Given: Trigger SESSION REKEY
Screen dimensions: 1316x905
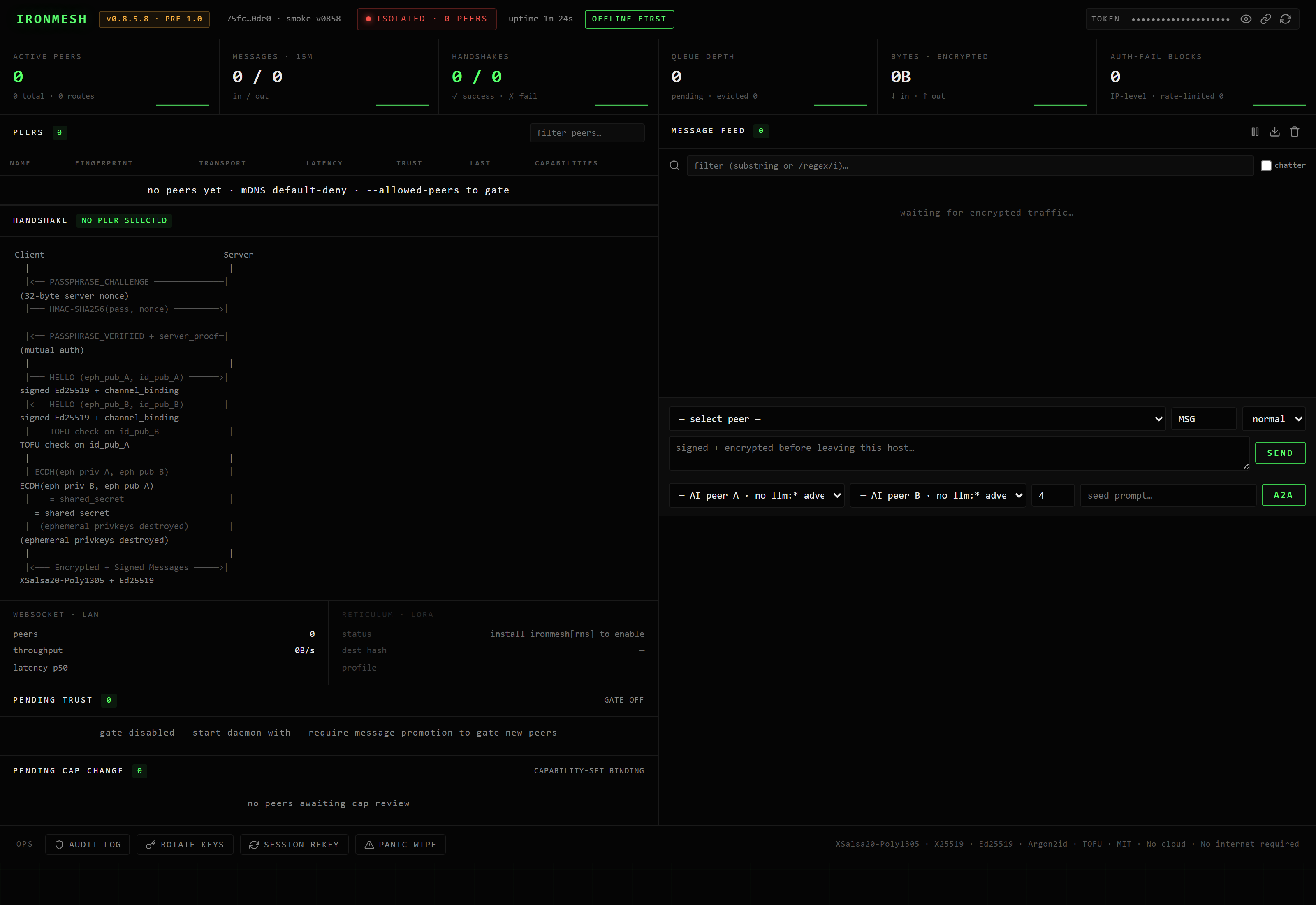Looking at the screenshot, I should pos(294,845).
